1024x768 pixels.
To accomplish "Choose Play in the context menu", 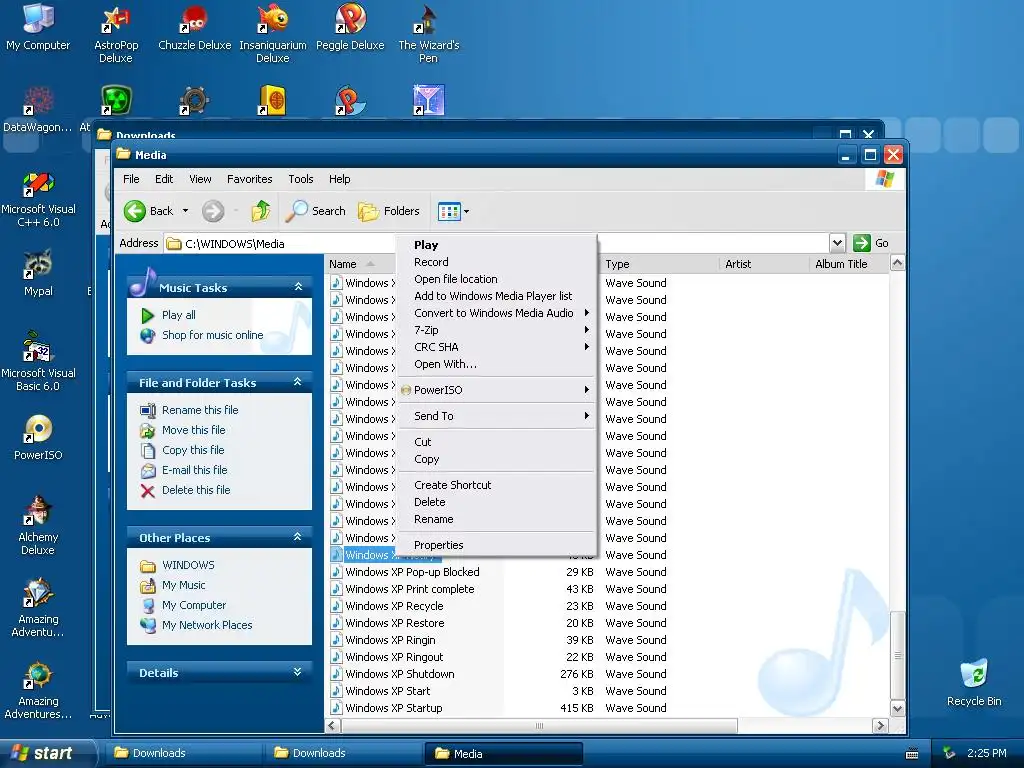I will tap(496, 245).
